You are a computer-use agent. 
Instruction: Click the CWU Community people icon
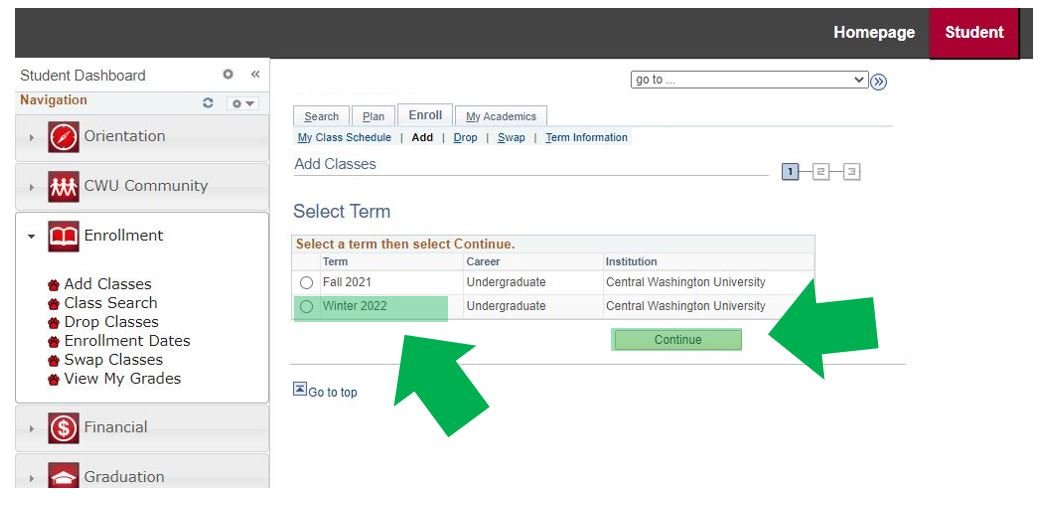tap(63, 187)
